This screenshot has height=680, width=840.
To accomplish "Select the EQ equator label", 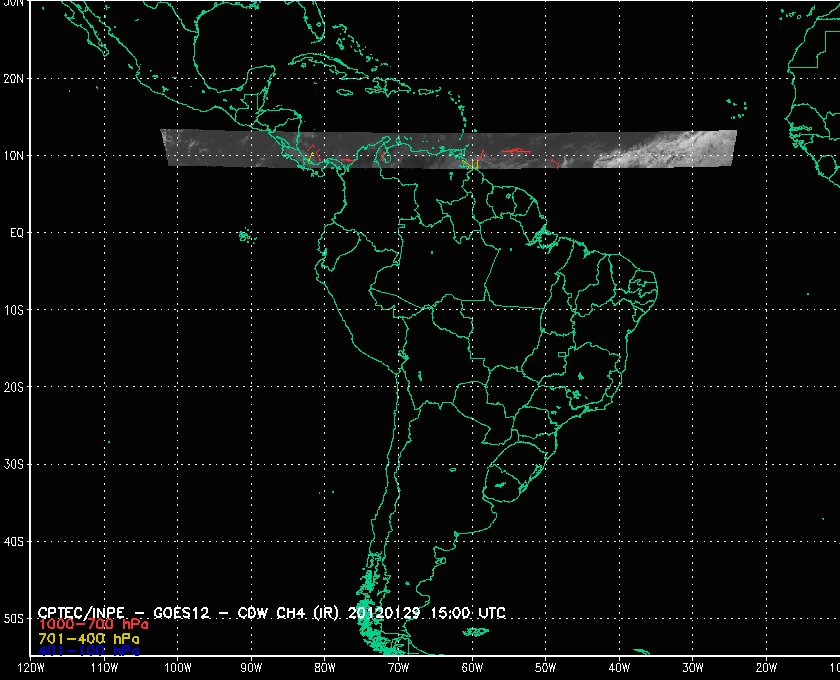I will tap(17, 233).
